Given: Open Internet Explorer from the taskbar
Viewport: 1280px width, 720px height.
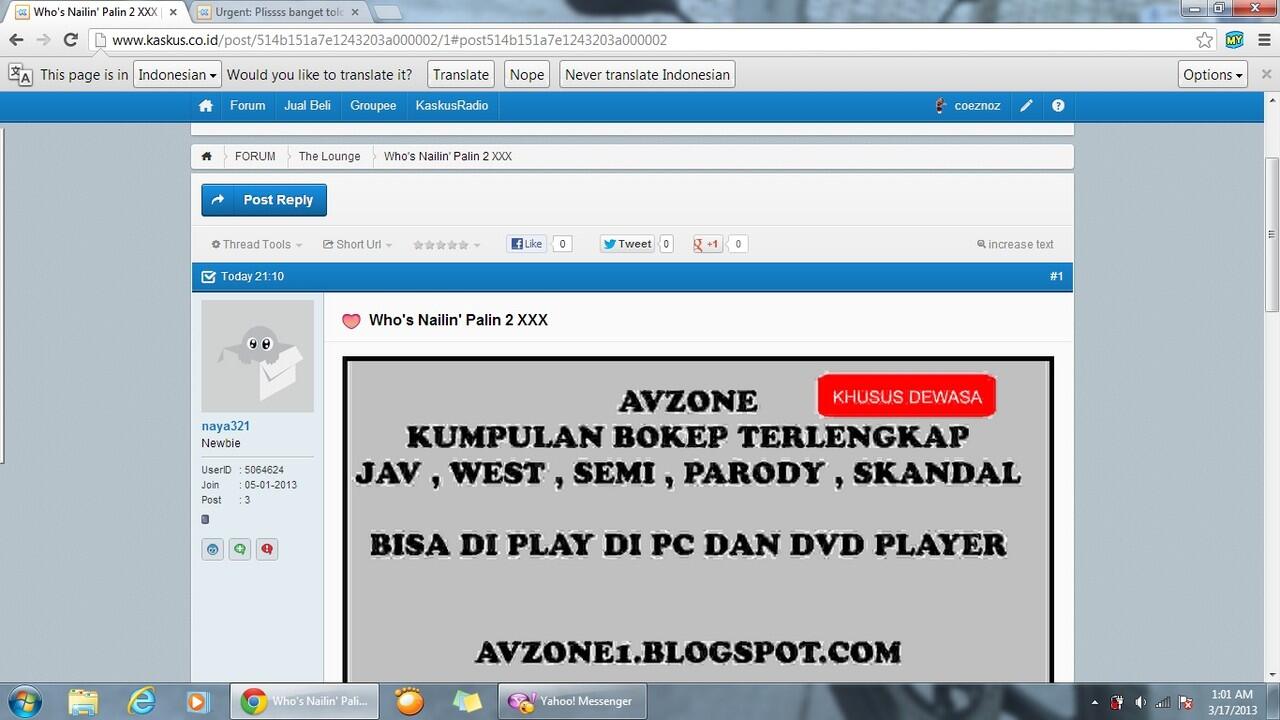Looking at the screenshot, I should 141,701.
